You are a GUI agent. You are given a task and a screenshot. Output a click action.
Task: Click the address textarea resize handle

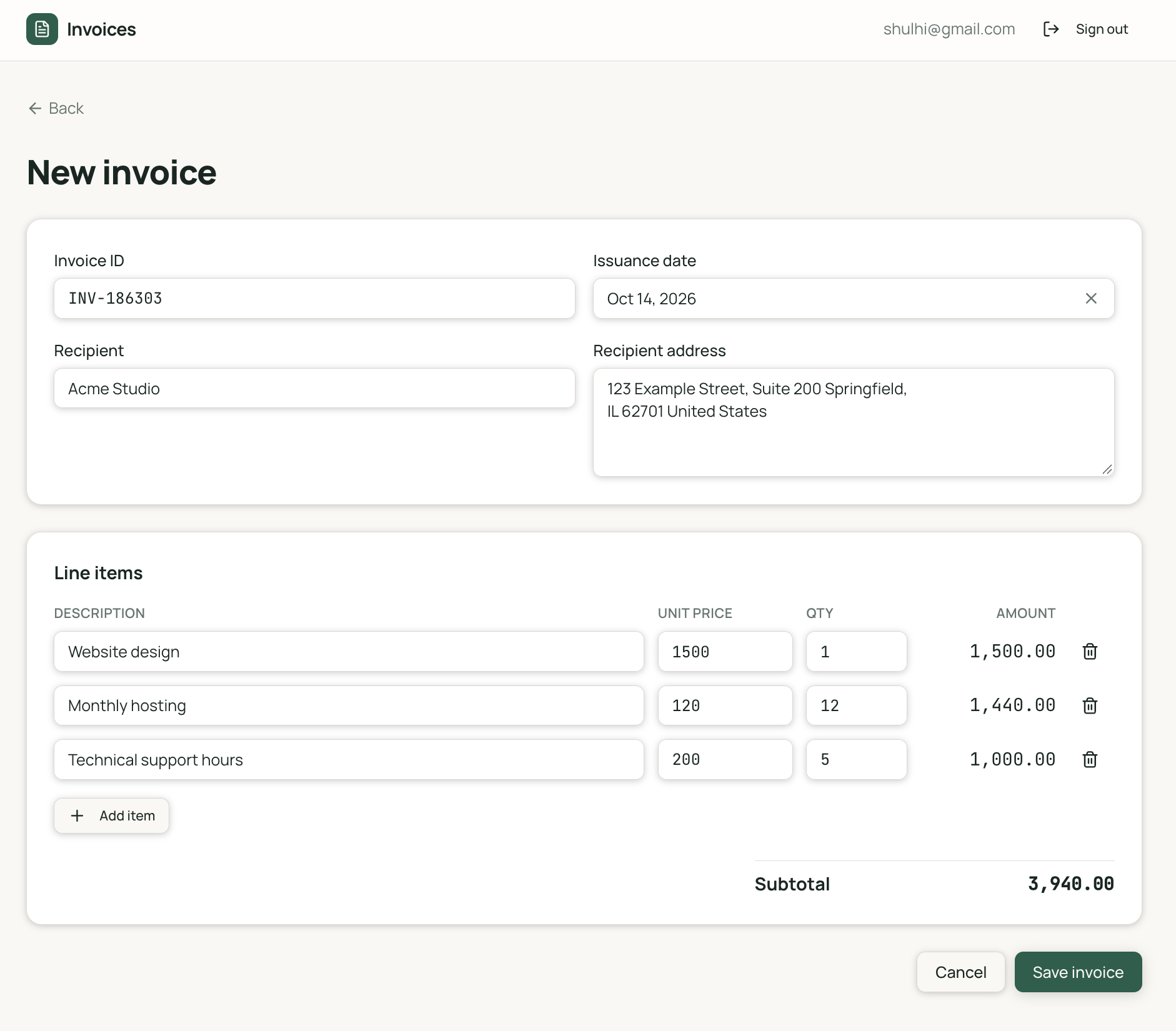pyautogui.click(x=1107, y=469)
